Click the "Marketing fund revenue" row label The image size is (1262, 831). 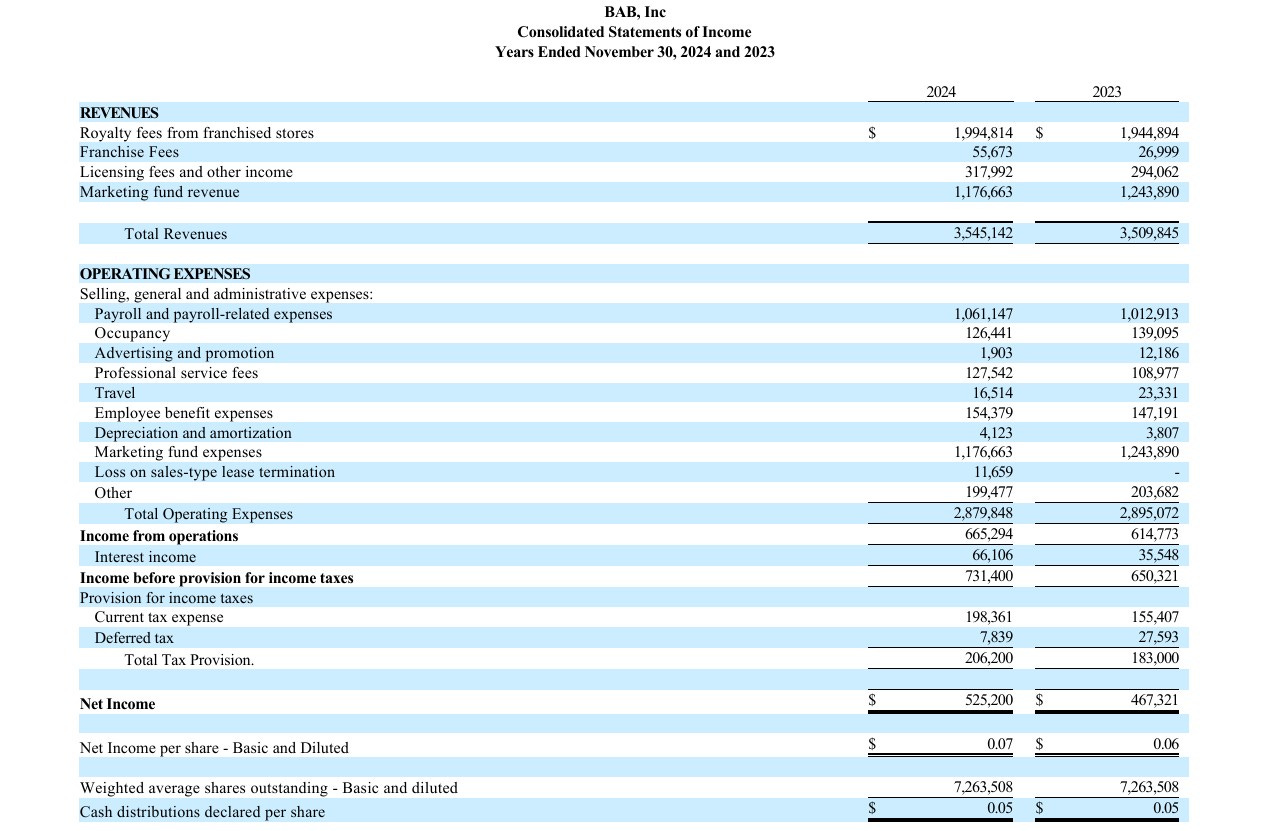160,192
